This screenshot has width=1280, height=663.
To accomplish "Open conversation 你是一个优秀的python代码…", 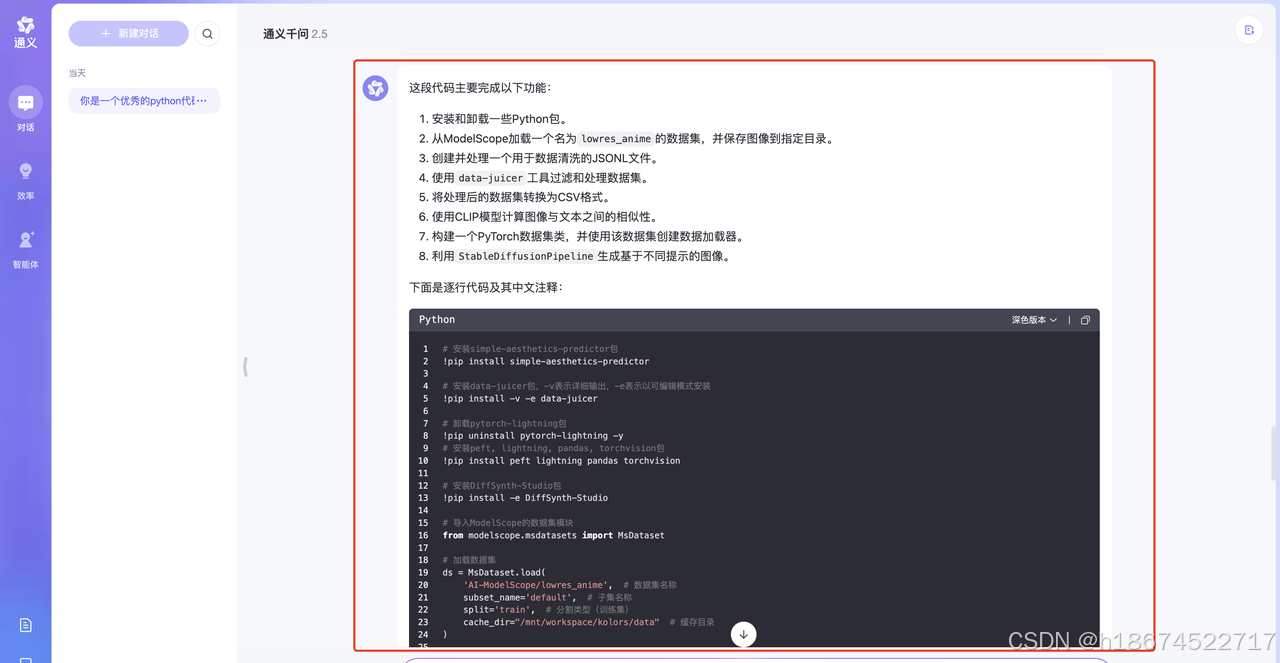I will pos(144,101).
